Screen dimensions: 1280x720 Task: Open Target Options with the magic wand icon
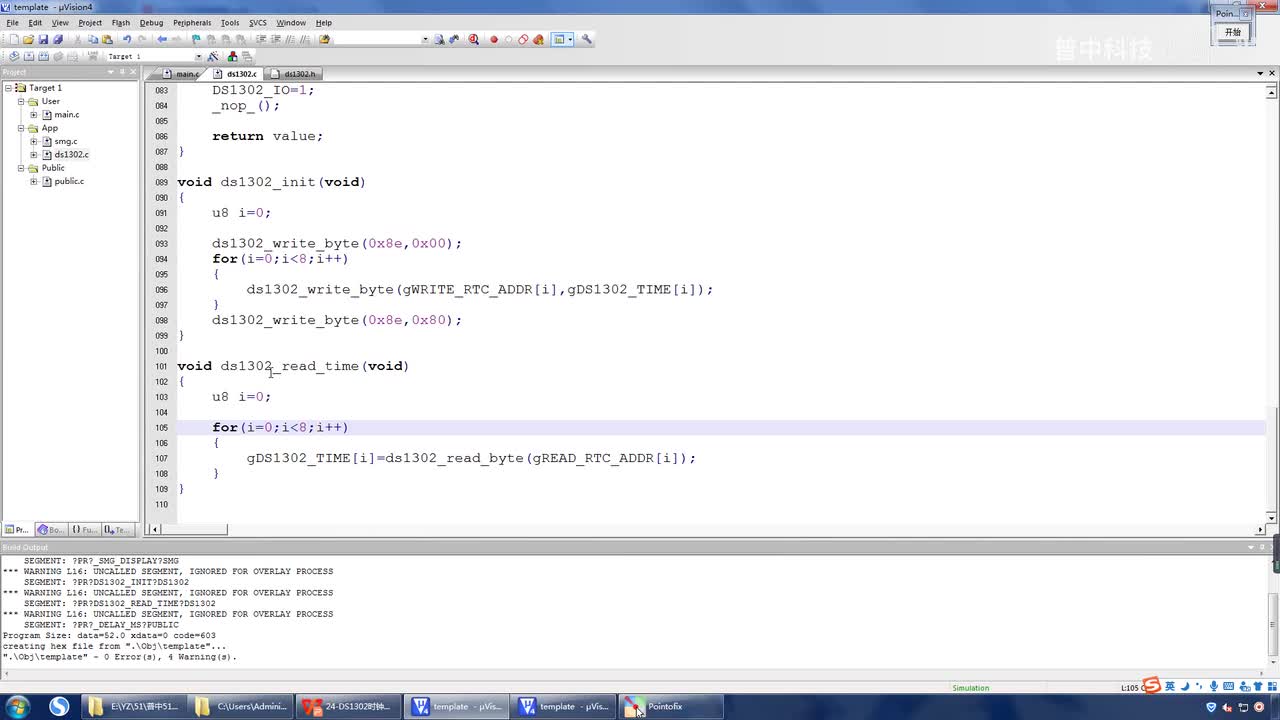213,56
